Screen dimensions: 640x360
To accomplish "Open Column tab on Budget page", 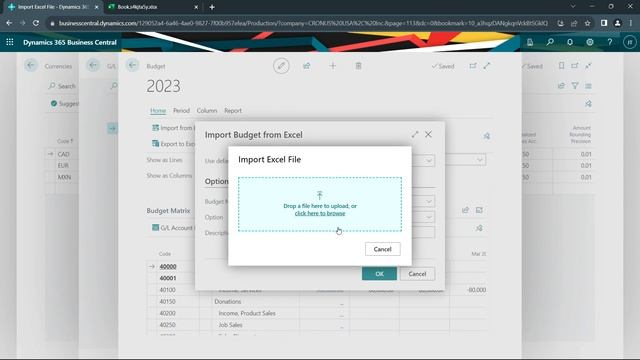I will point(207,111).
